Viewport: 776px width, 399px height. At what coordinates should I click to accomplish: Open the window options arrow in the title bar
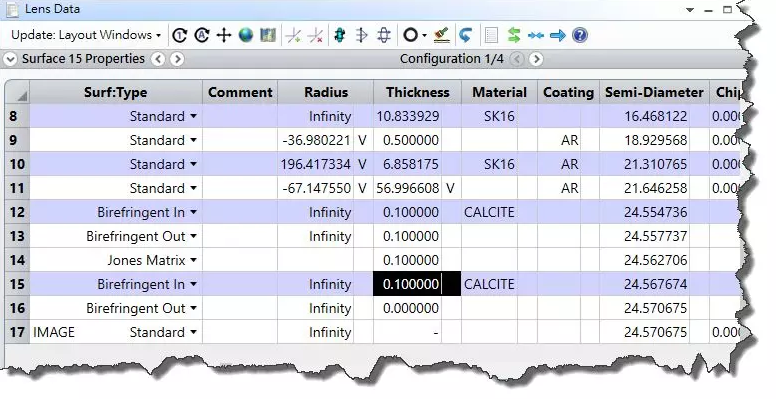tap(690, 10)
